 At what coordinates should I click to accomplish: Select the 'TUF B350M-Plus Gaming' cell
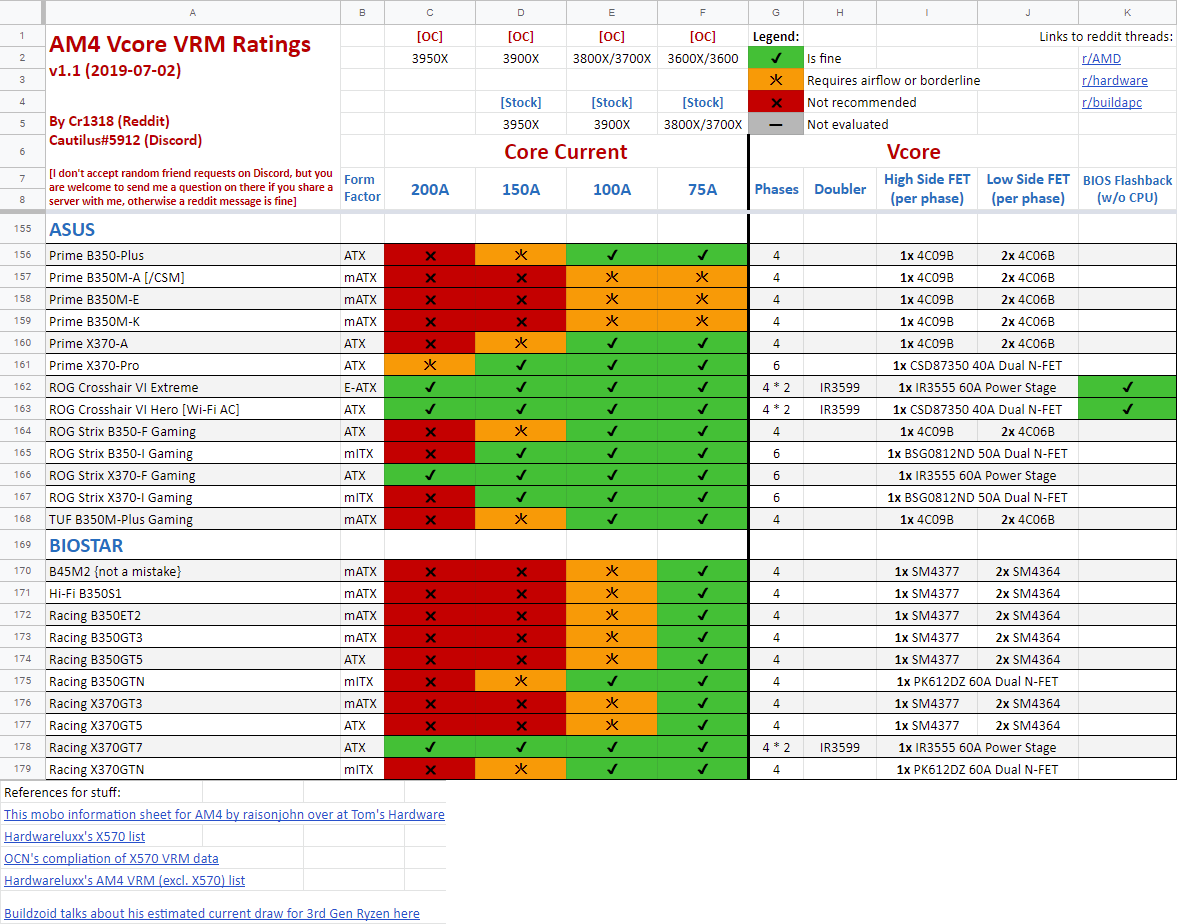click(193, 519)
